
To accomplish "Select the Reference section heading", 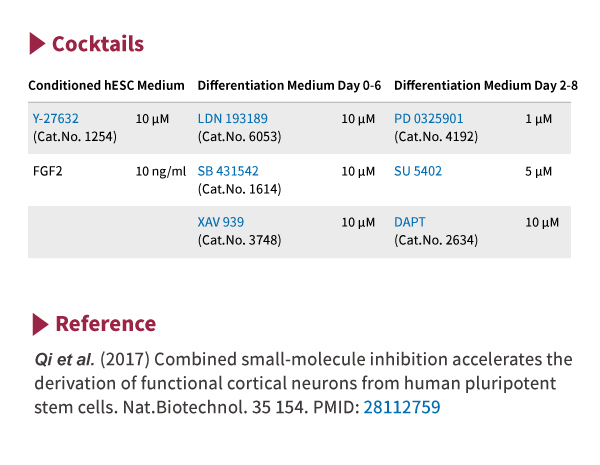I will click(x=106, y=324).
